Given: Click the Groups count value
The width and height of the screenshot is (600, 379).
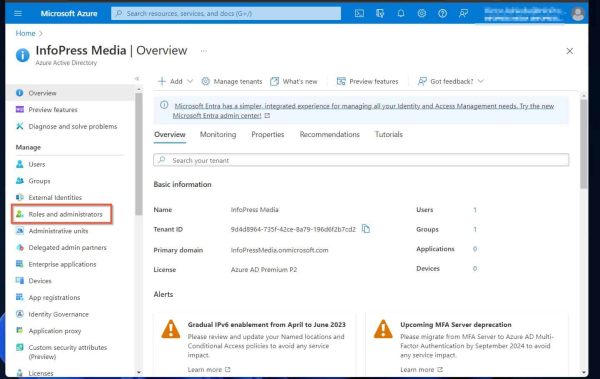Looking at the screenshot, I should (x=475, y=229).
